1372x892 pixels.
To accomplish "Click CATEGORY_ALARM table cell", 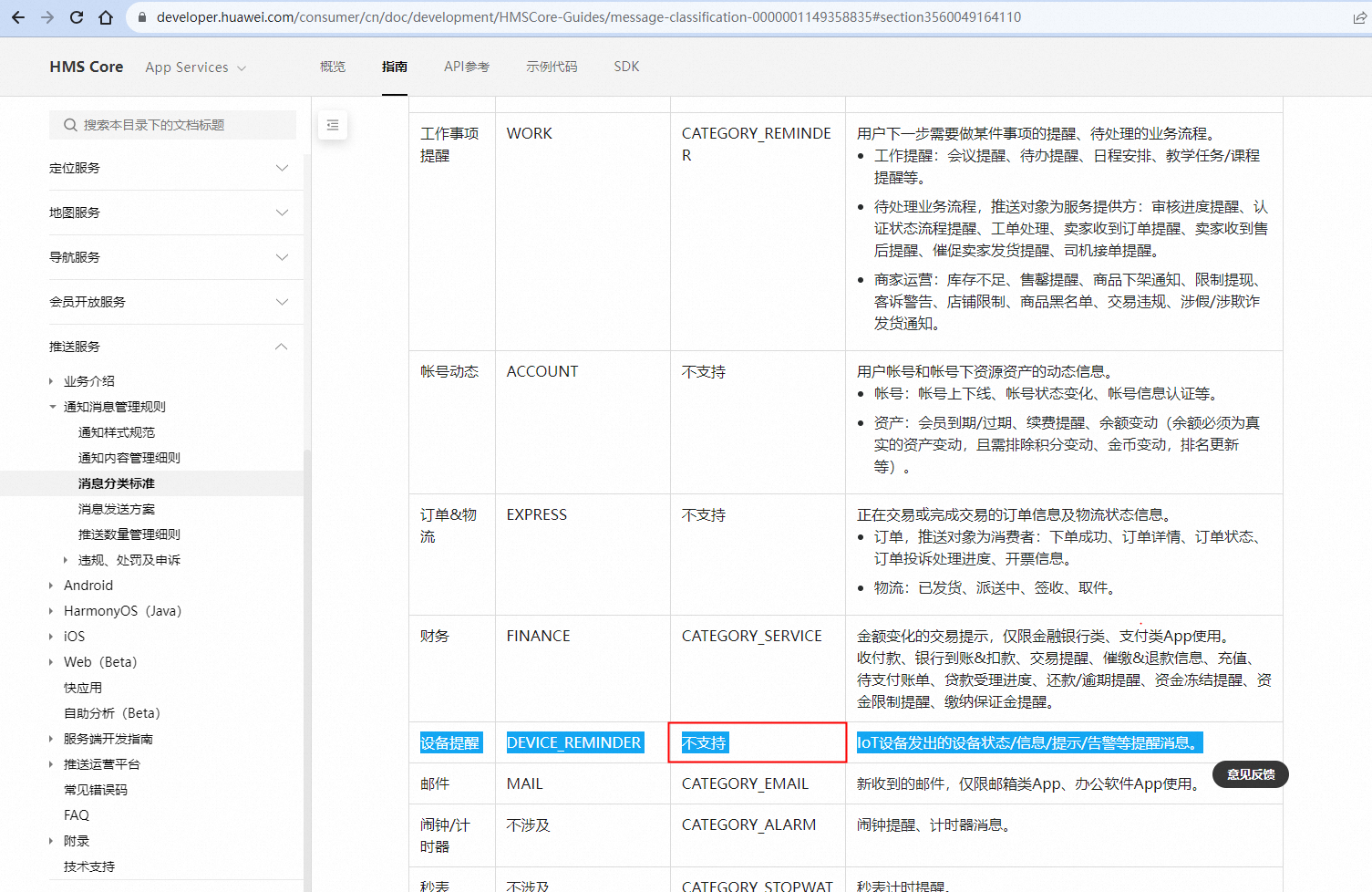I will (x=758, y=835).
